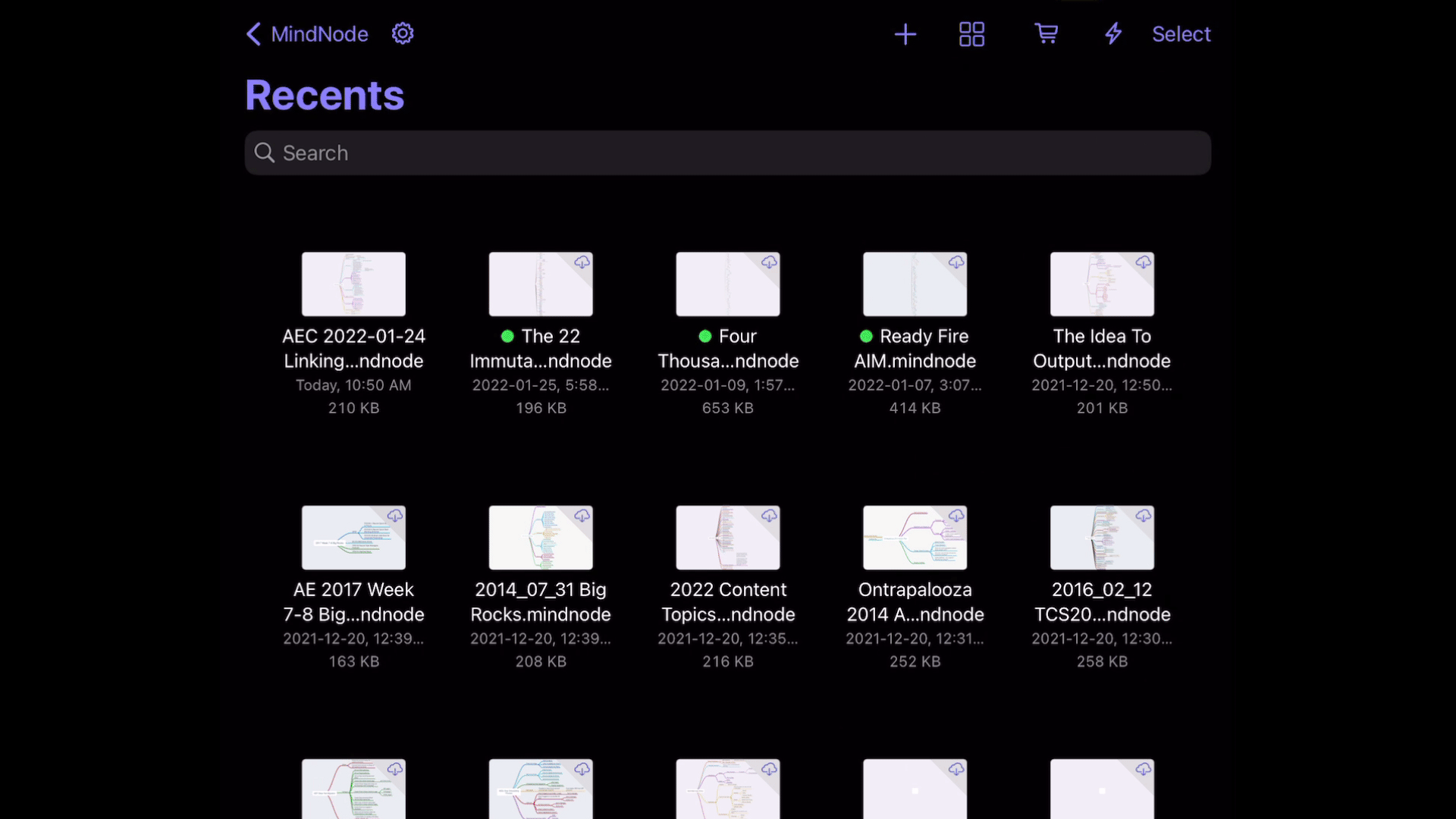Go back to MindNode

[x=307, y=34]
